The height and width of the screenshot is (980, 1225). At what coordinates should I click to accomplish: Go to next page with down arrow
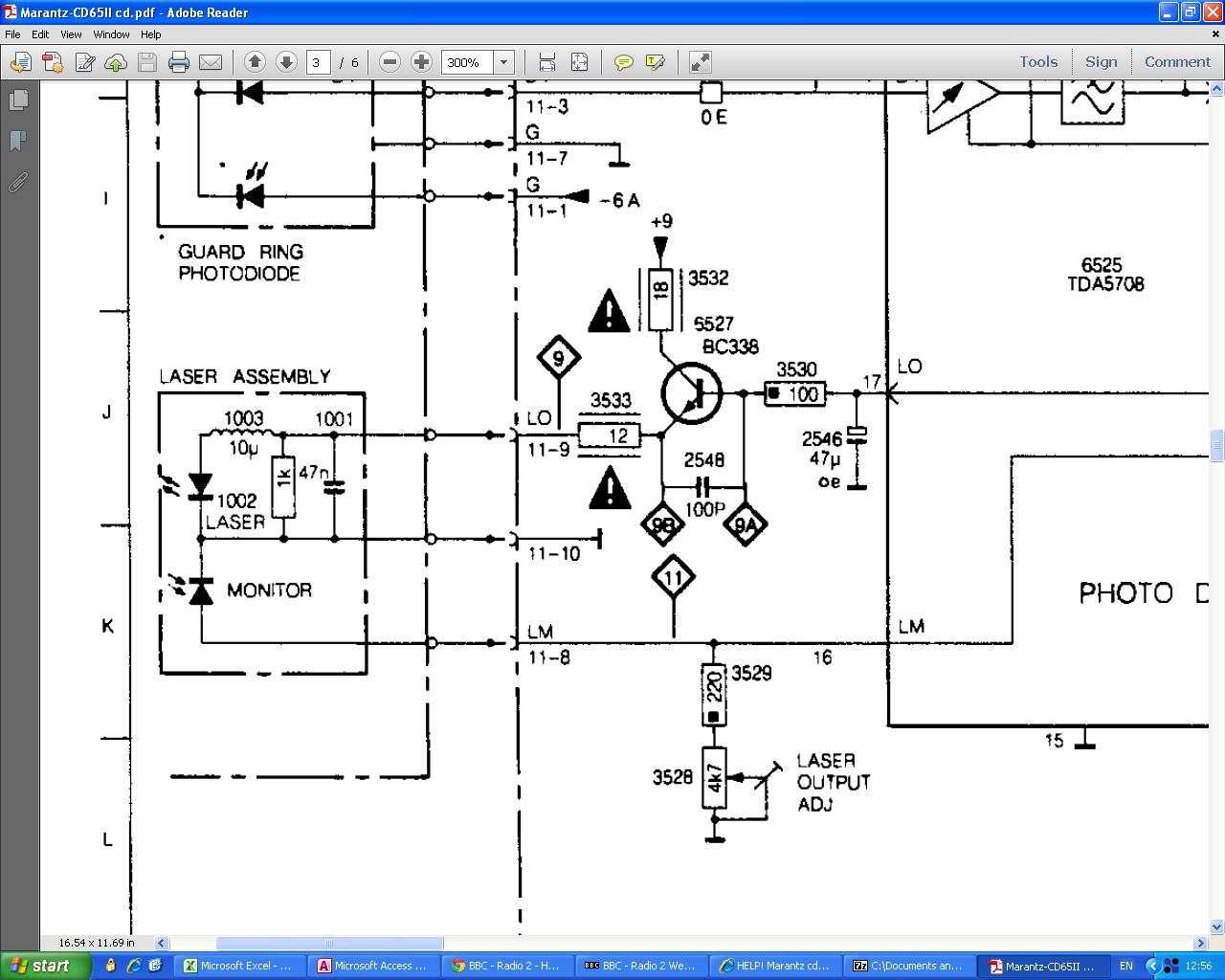click(286, 62)
